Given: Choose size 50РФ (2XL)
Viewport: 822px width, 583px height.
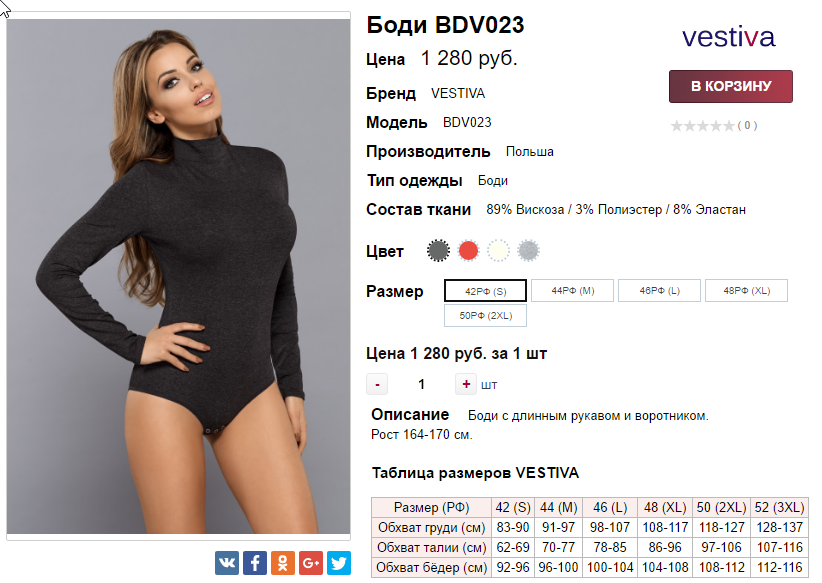Looking at the screenshot, I should click(x=485, y=316).
